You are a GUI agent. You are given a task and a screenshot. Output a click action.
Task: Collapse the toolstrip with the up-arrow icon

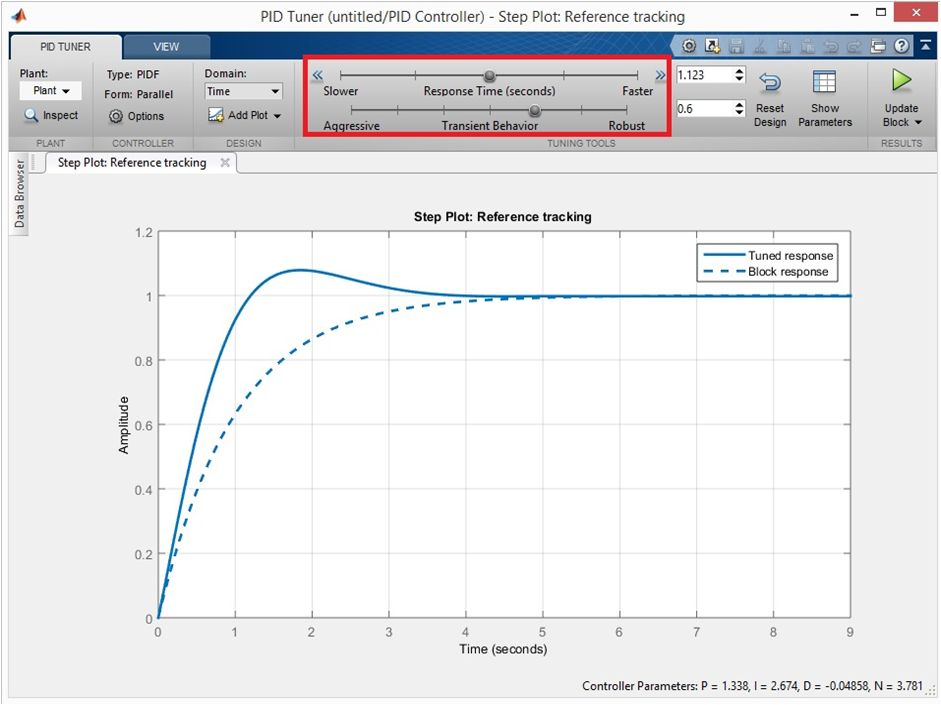(925, 46)
